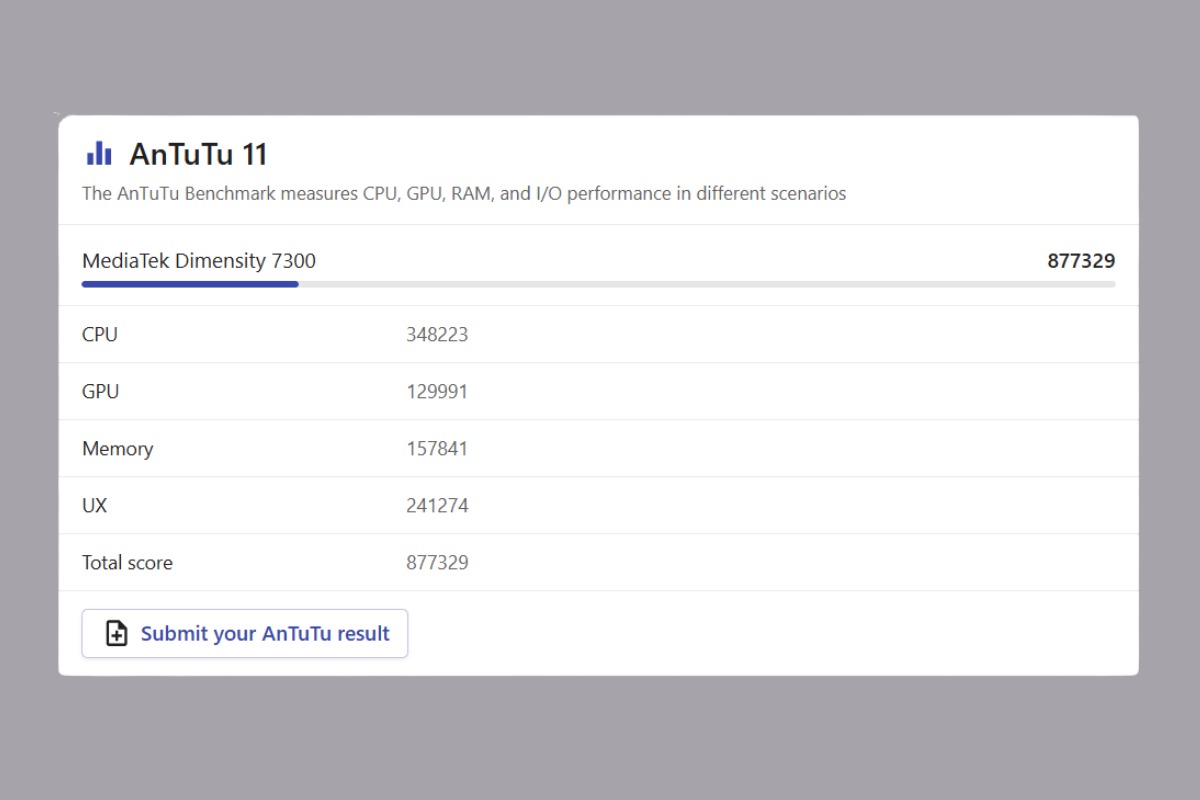Select the Total score row label
The image size is (1200, 800).
(x=127, y=562)
